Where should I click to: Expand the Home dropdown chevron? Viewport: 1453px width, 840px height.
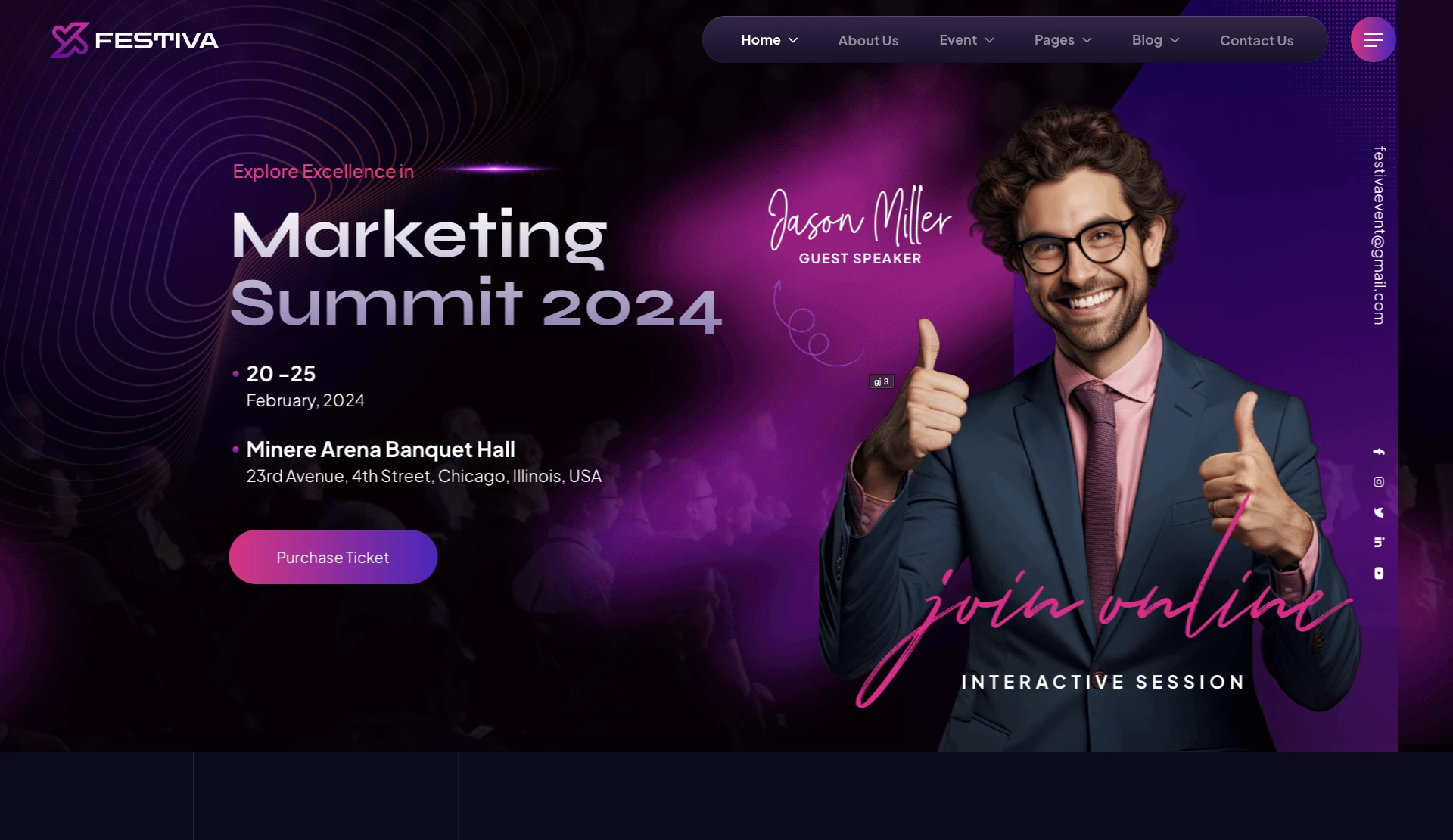coord(793,40)
